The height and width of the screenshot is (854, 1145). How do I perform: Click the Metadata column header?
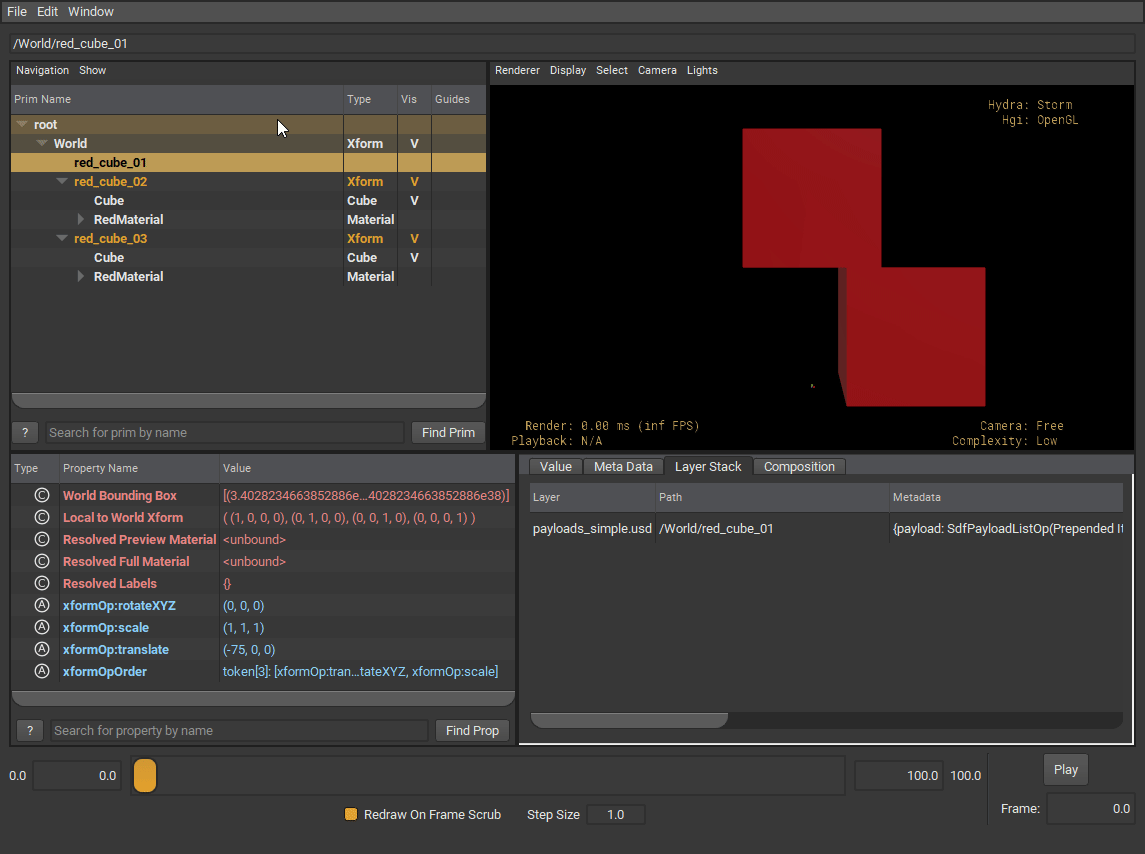(1006, 497)
